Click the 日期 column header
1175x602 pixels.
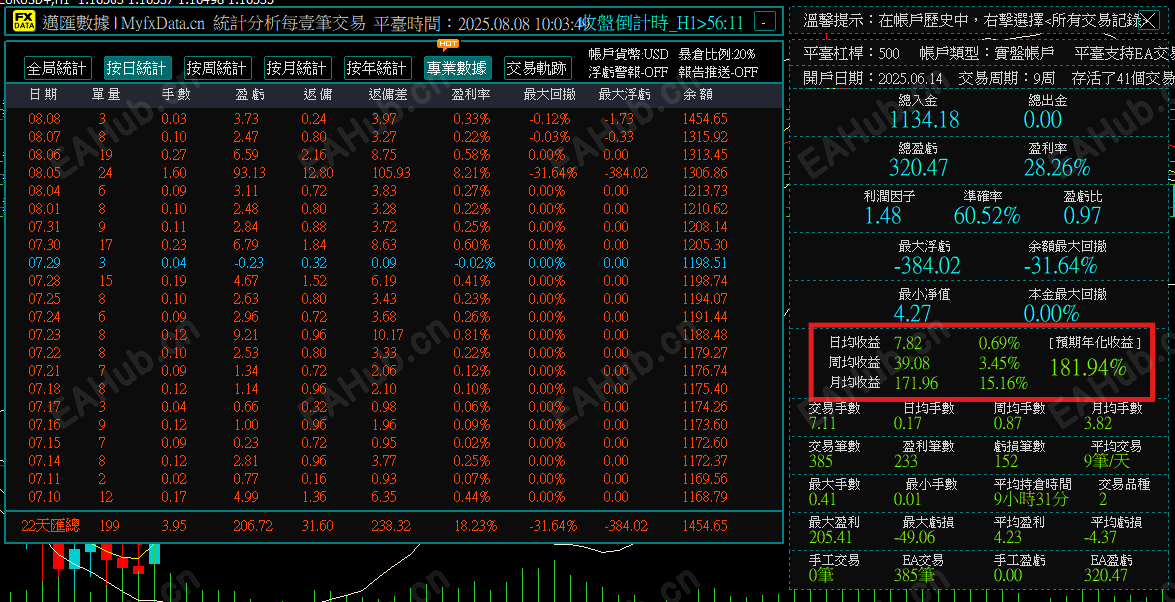[x=43, y=94]
